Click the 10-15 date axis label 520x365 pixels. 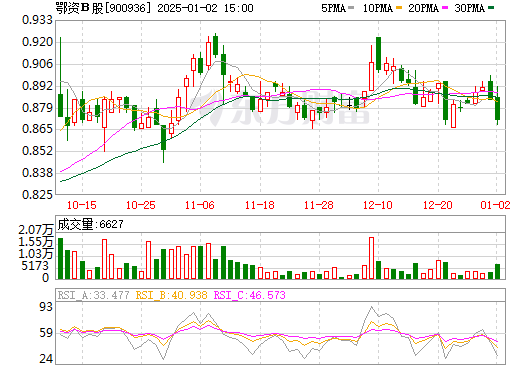82,205
